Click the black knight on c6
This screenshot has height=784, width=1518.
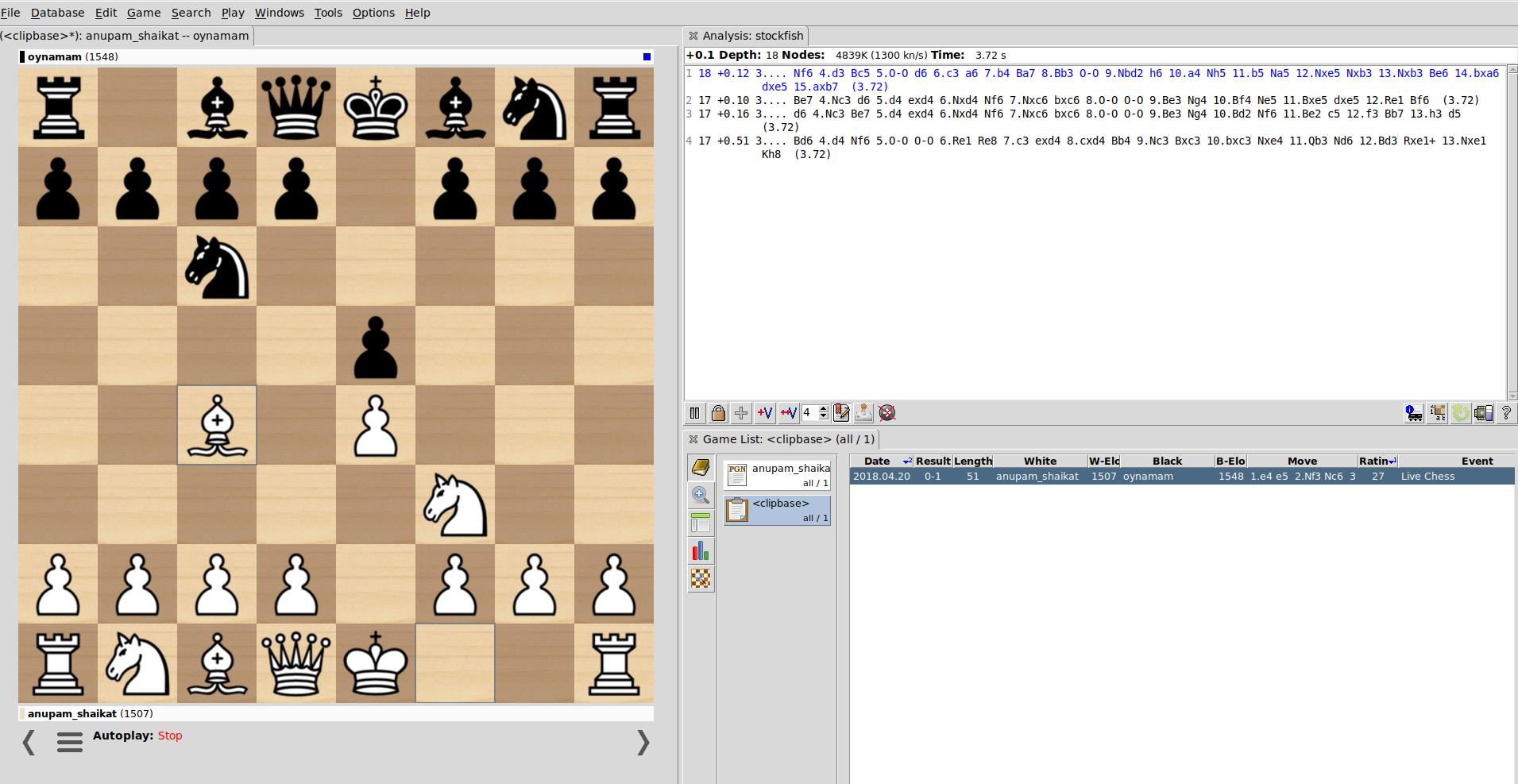217,266
